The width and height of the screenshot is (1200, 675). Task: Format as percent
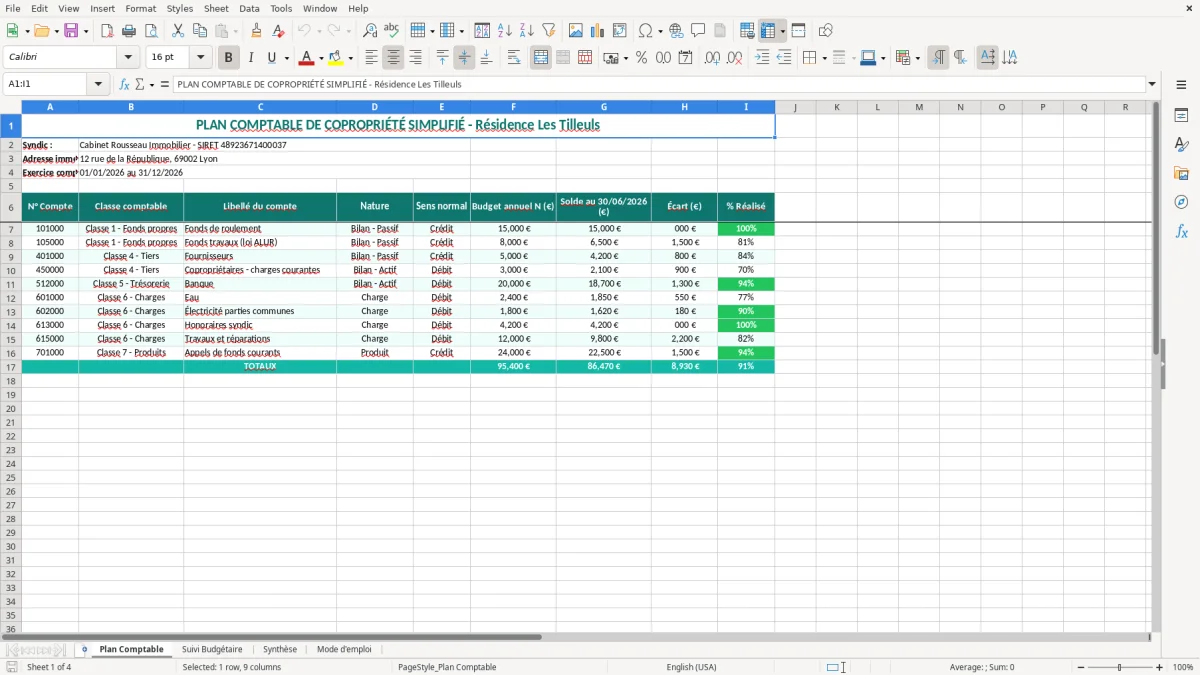coord(641,58)
